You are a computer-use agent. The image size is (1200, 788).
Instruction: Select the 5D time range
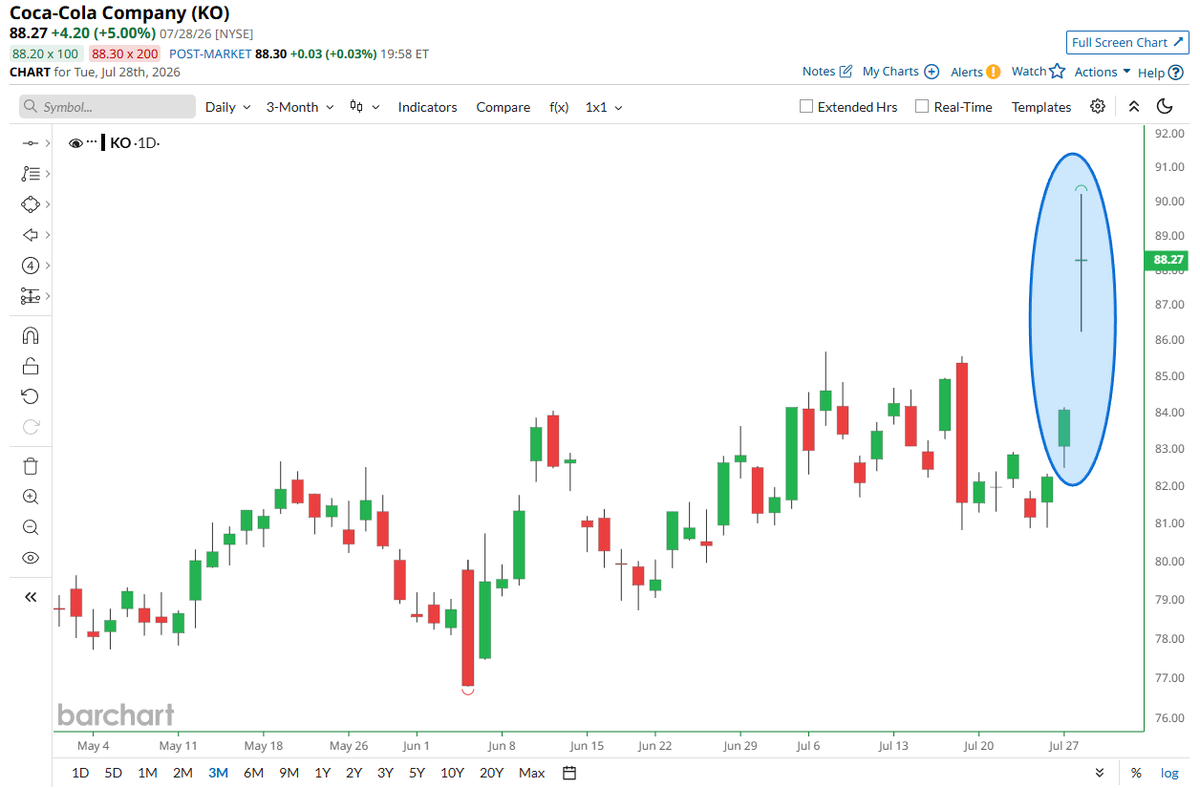pos(113,772)
